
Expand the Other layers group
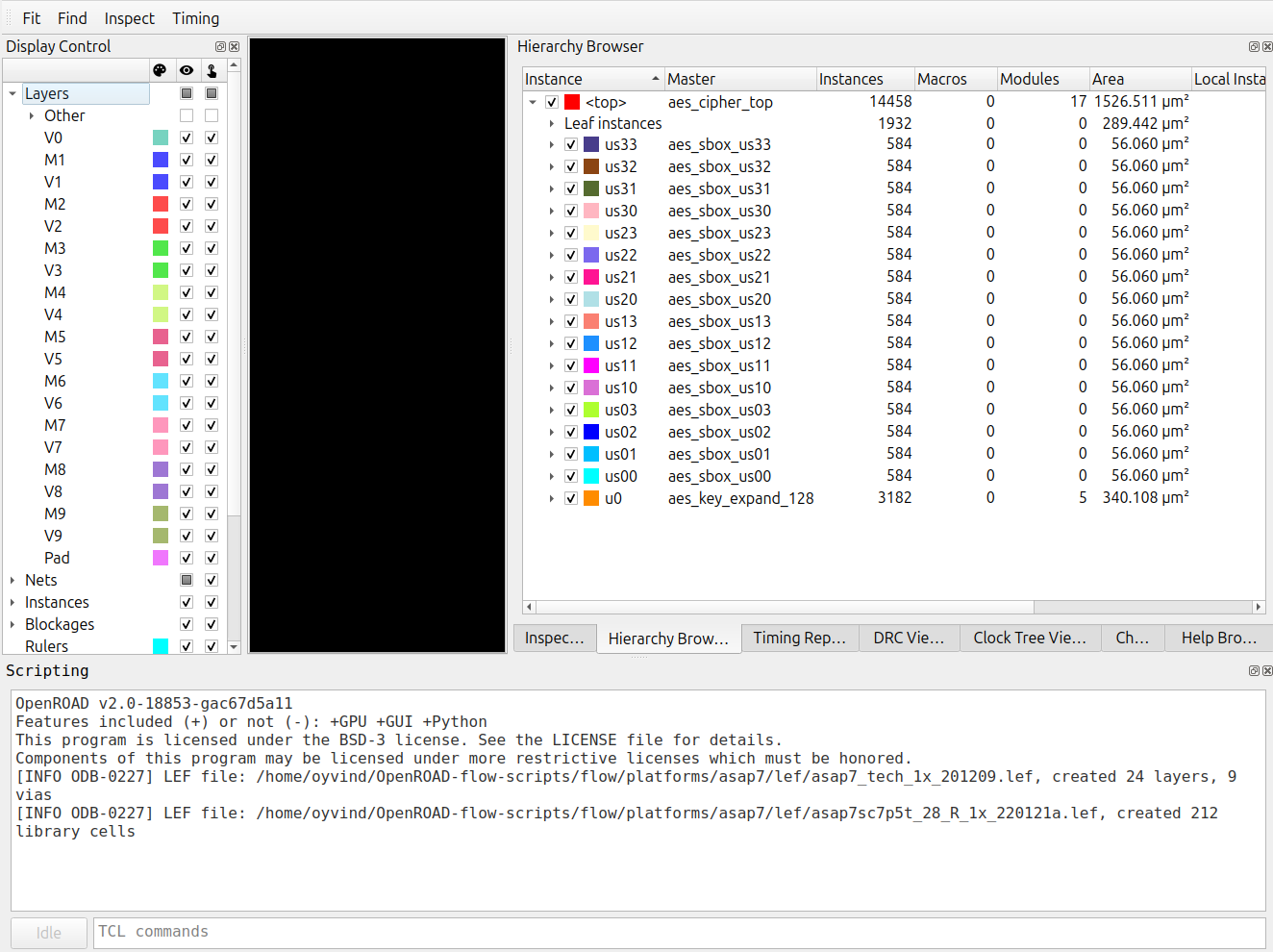click(x=32, y=115)
